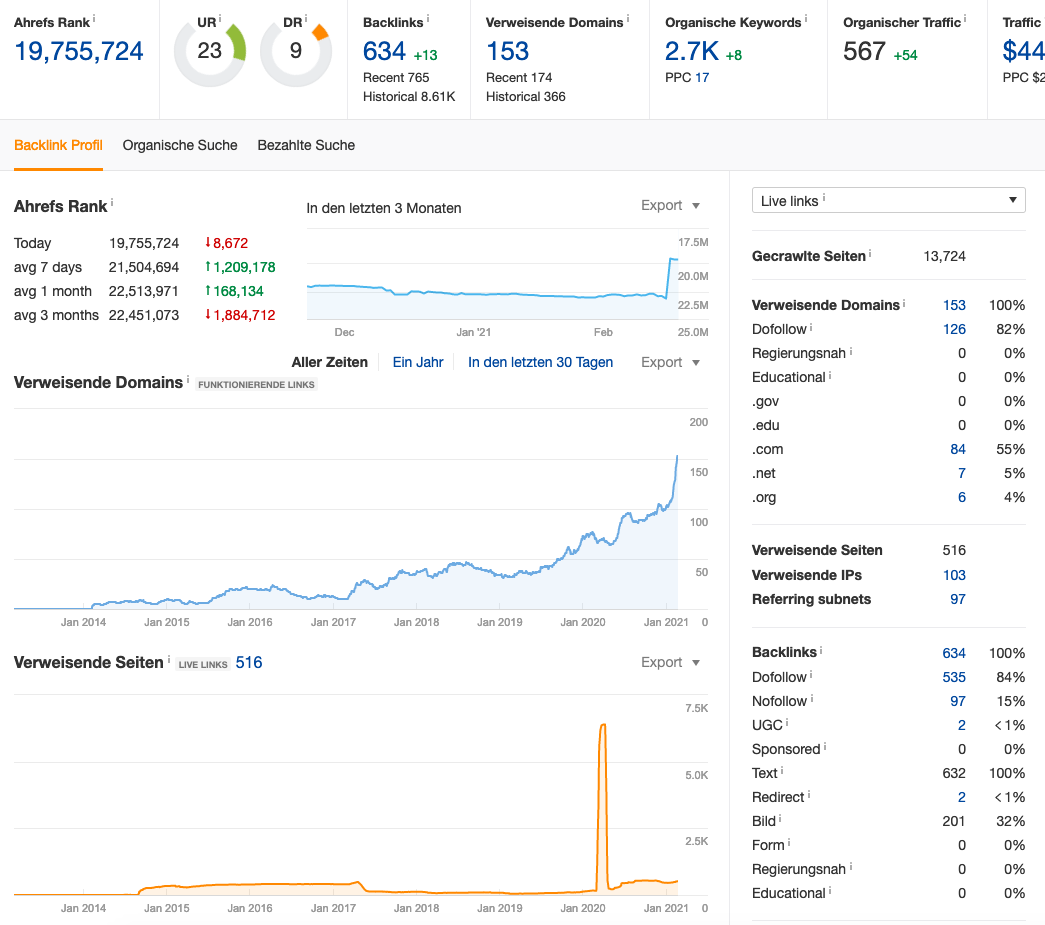Click info icon next to Nofollow backlinks
The image size is (1045, 925).
click(x=813, y=698)
